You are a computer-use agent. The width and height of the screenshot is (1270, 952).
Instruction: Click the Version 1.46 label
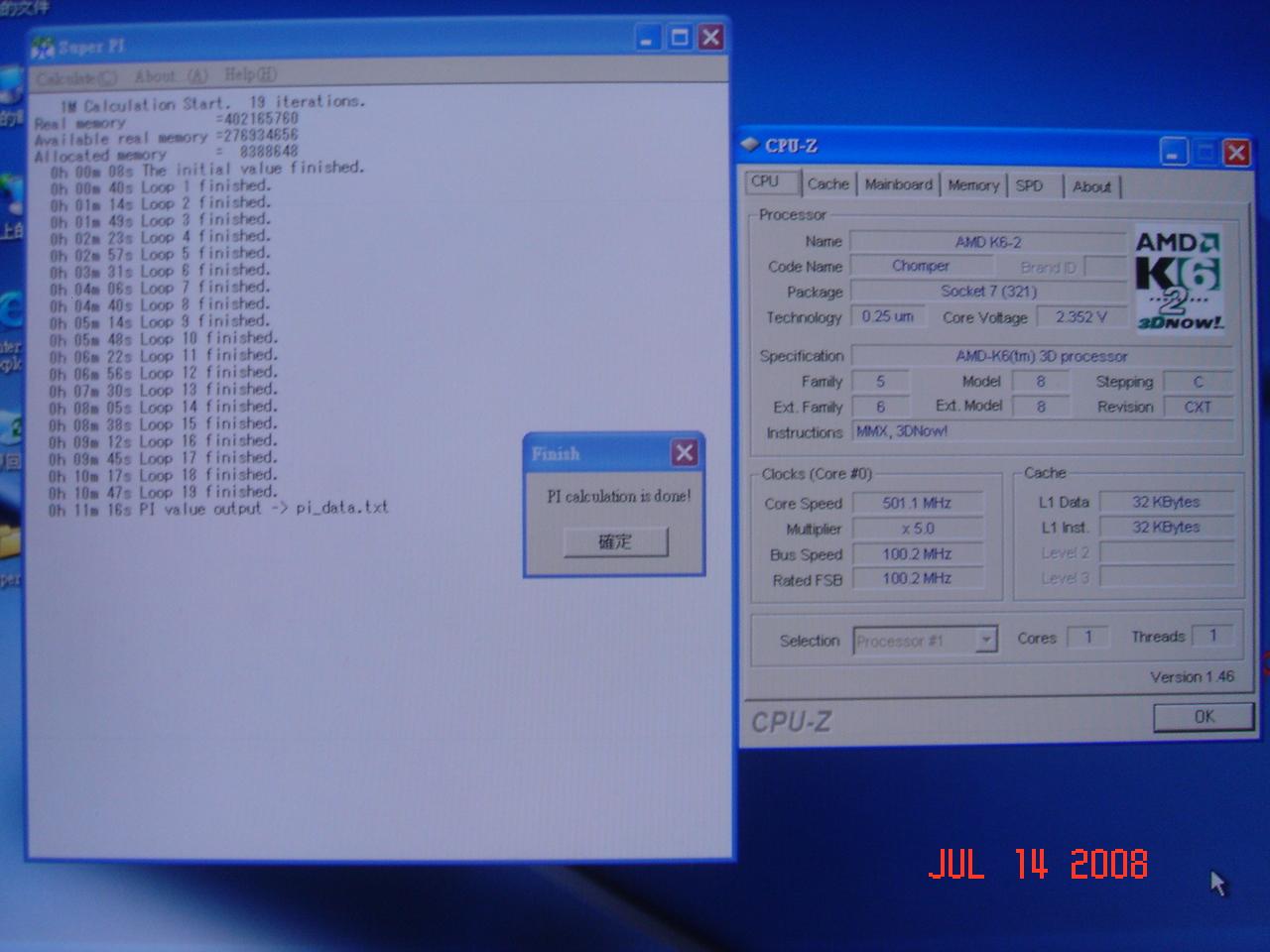pos(1192,676)
